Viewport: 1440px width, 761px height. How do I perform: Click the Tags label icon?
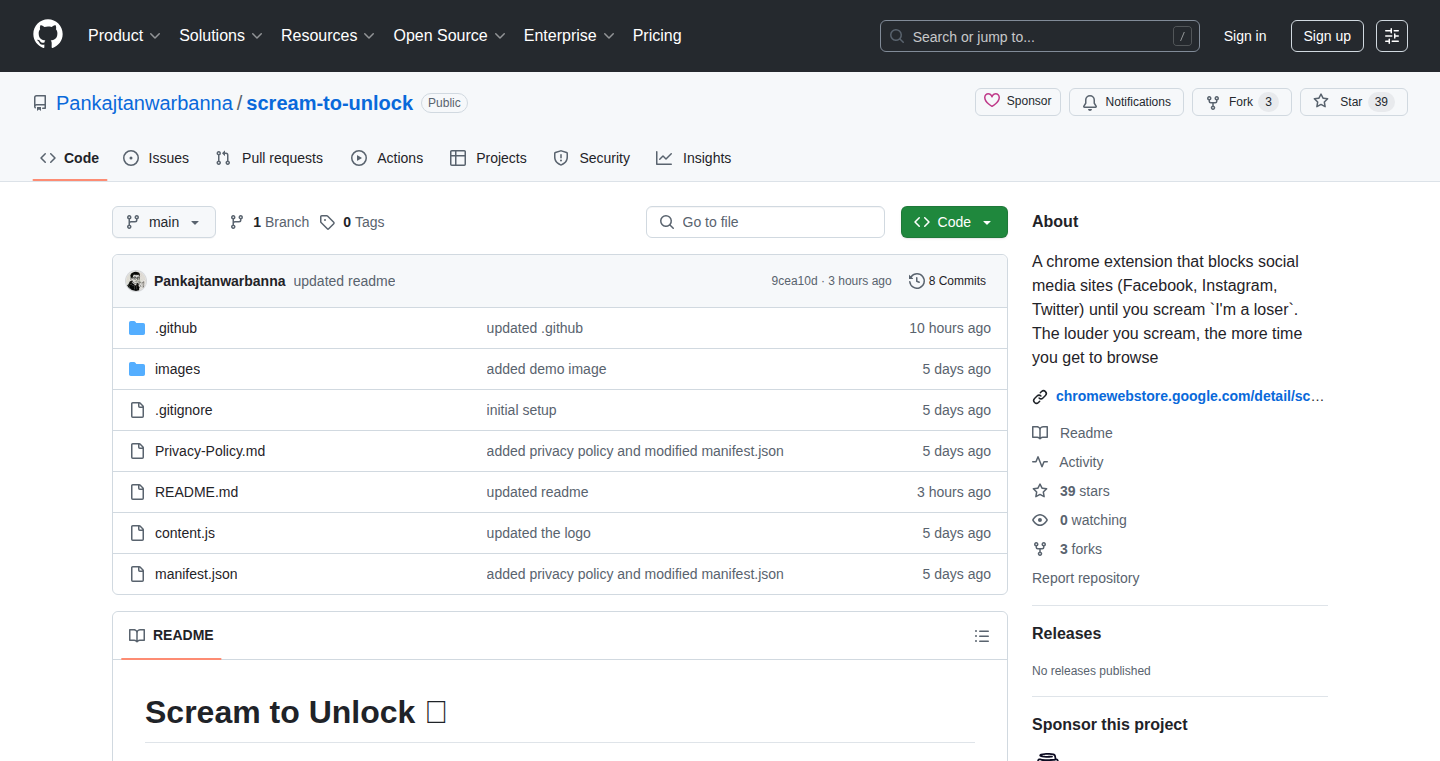327,222
